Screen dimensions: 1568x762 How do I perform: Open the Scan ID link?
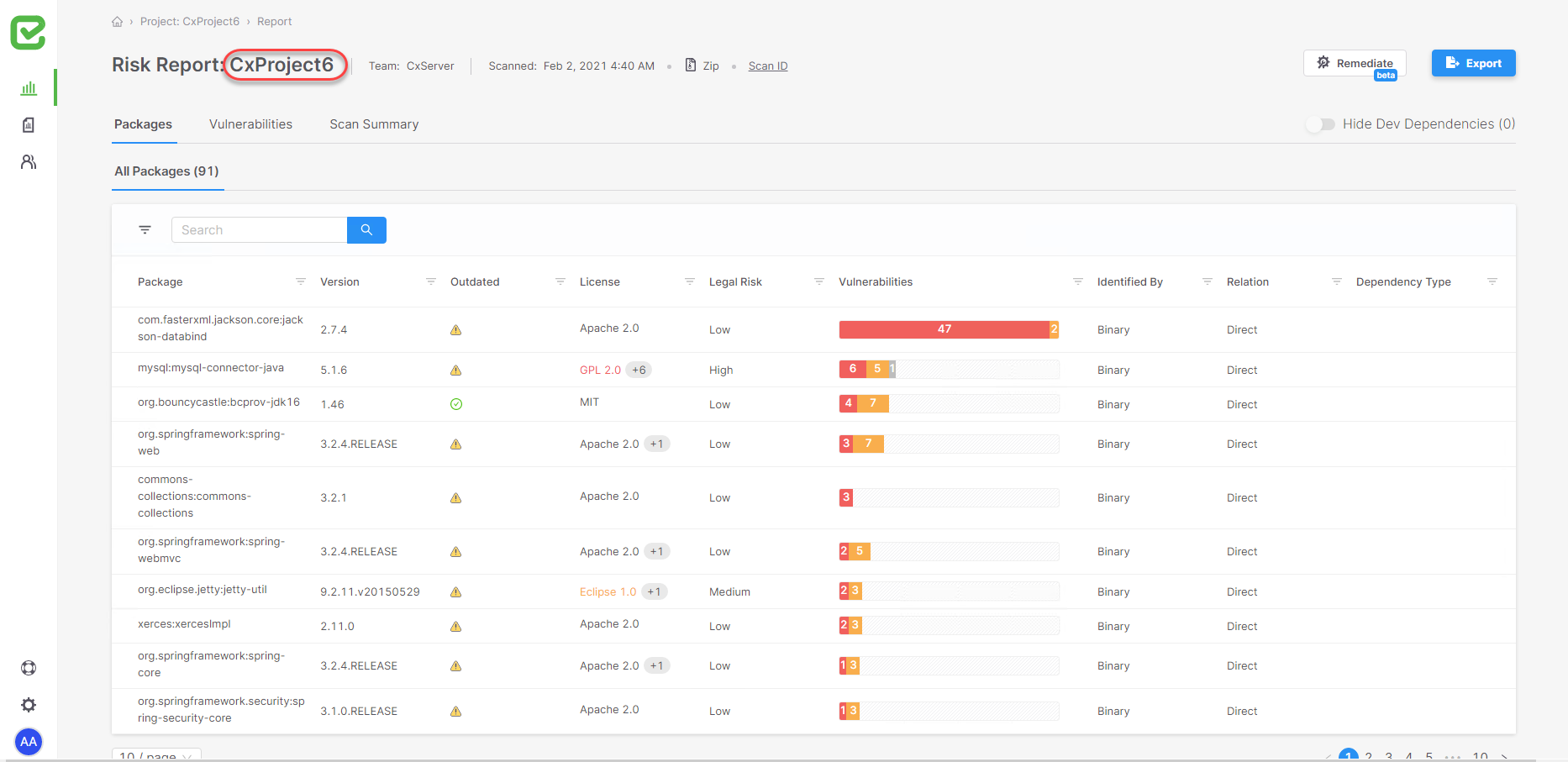coord(768,66)
